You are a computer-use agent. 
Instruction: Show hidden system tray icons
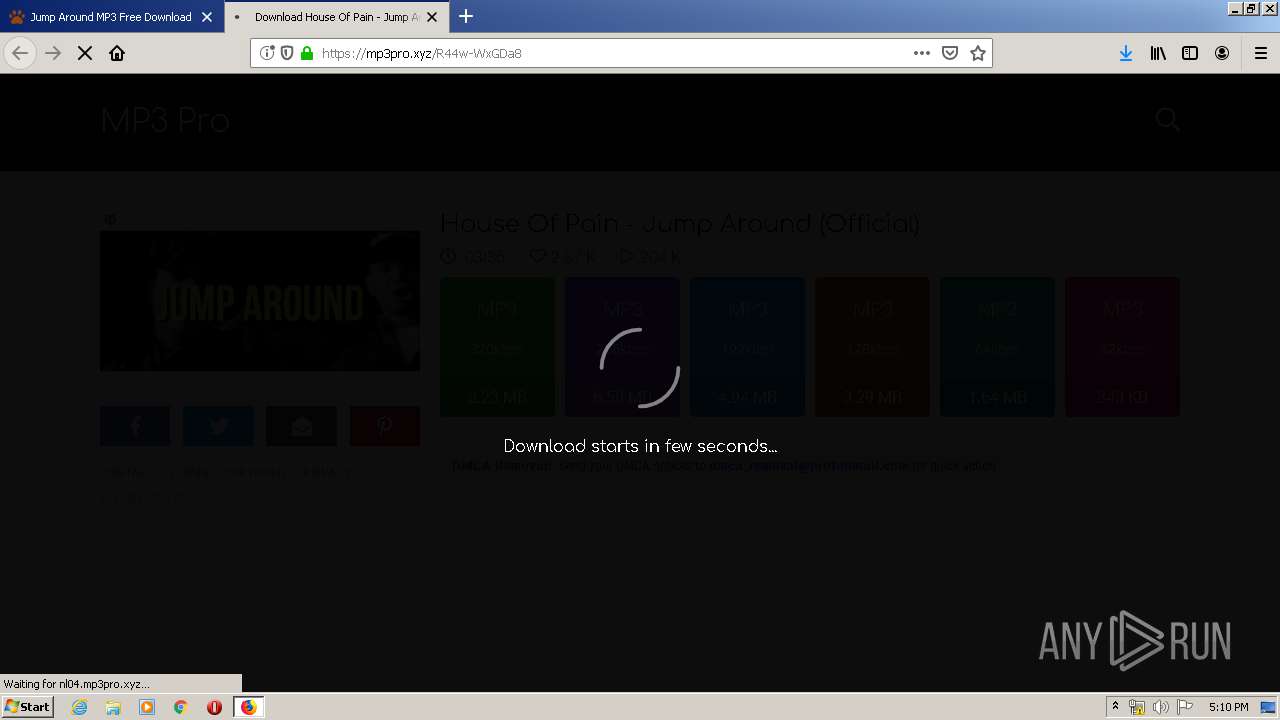(x=1115, y=707)
